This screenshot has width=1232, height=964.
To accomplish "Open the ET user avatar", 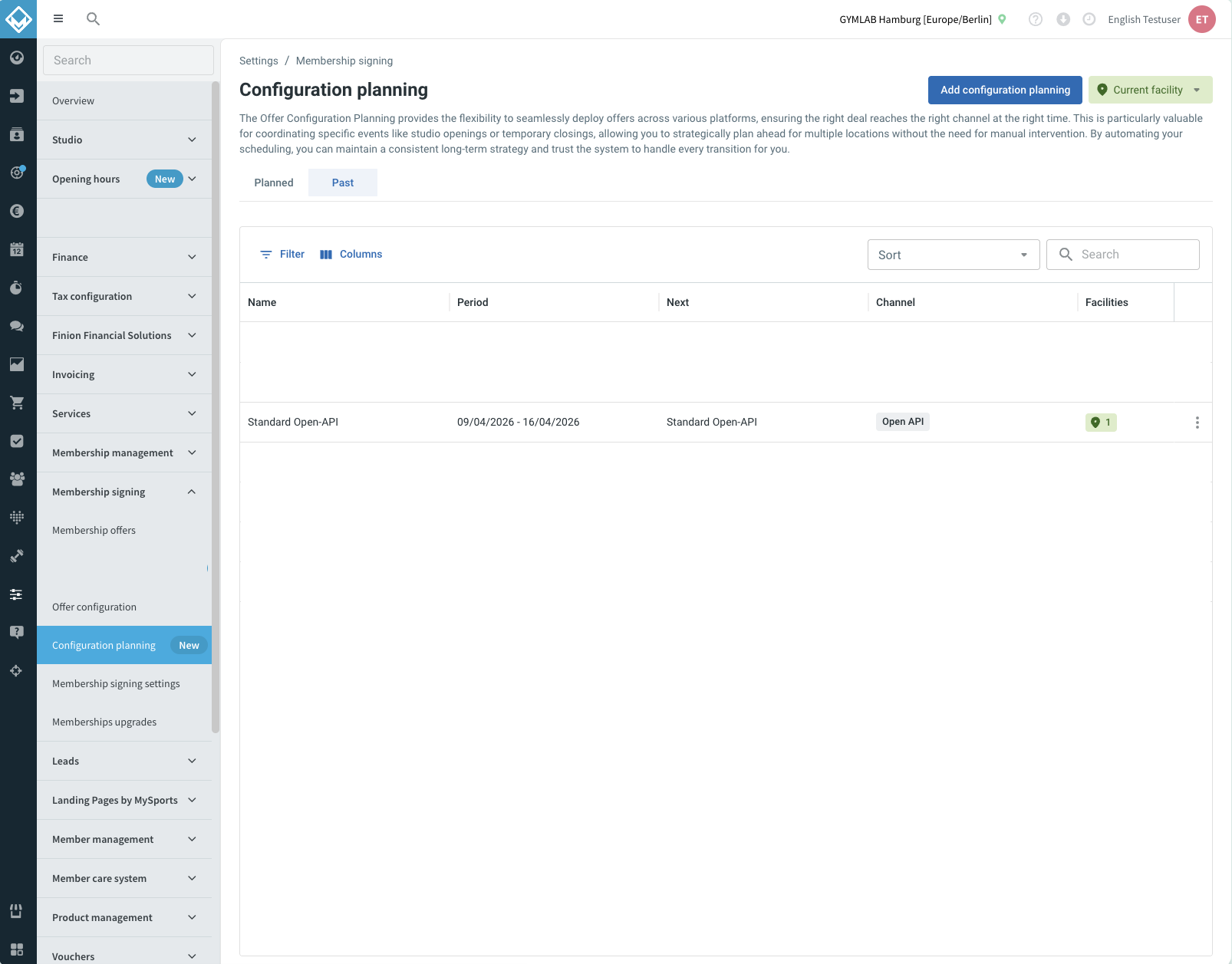I will pos(1202,19).
